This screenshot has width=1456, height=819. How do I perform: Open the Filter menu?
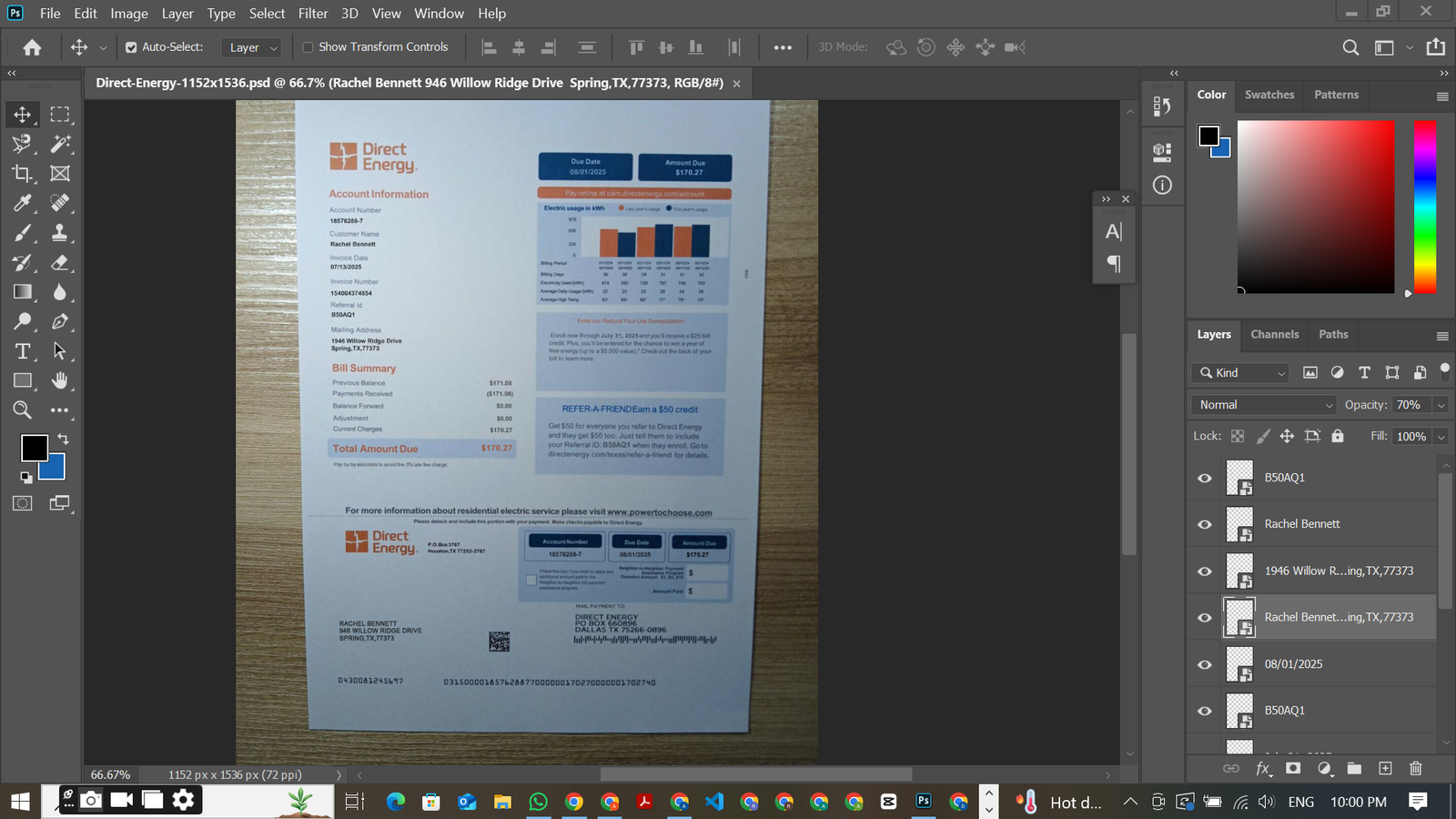click(312, 14)
